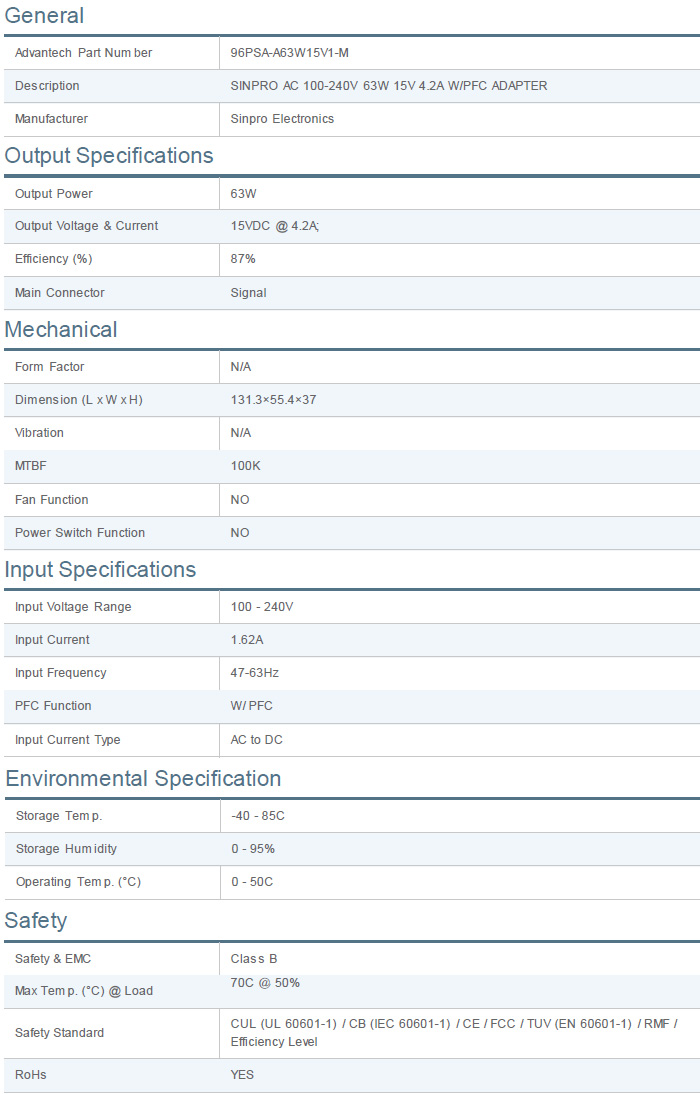
Task: Select the Sinpro Electronics manufacturer value
Action: tap(282, 119)
